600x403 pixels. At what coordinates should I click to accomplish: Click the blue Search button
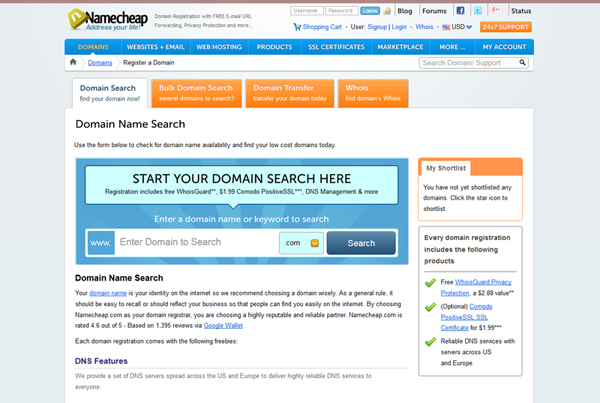[x=361, y=243]
